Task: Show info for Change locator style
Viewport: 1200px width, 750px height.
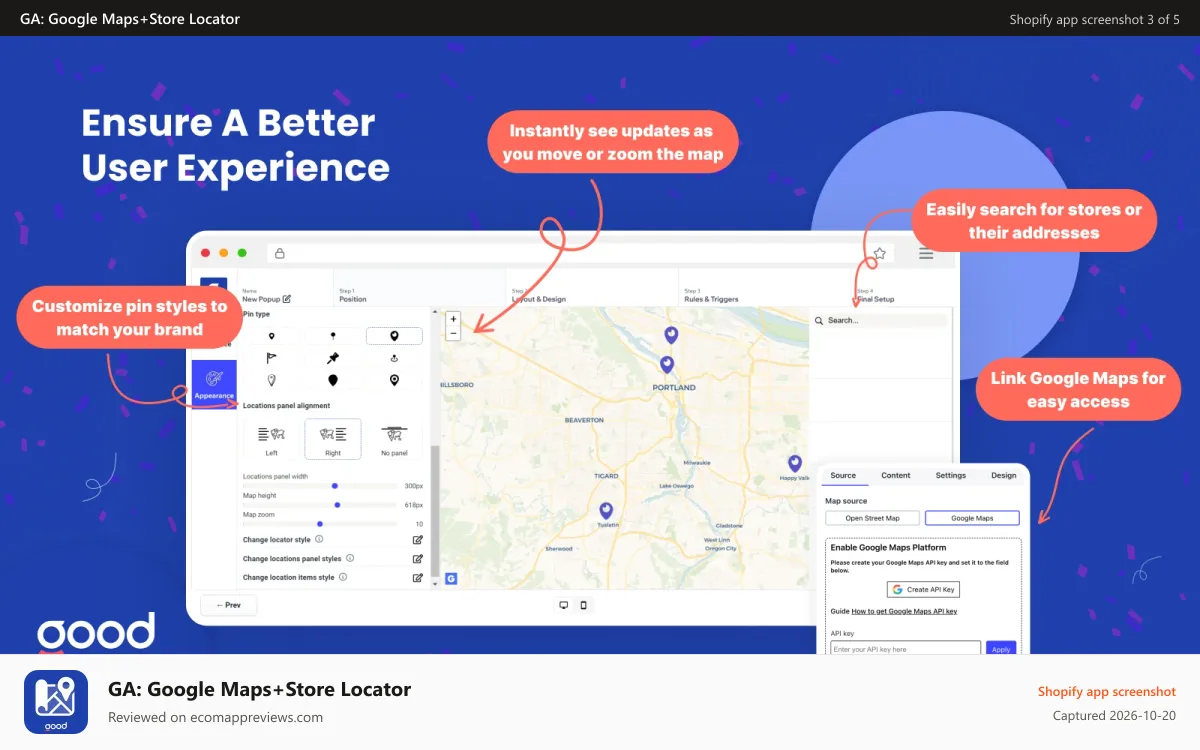Action: coord(319,539)
